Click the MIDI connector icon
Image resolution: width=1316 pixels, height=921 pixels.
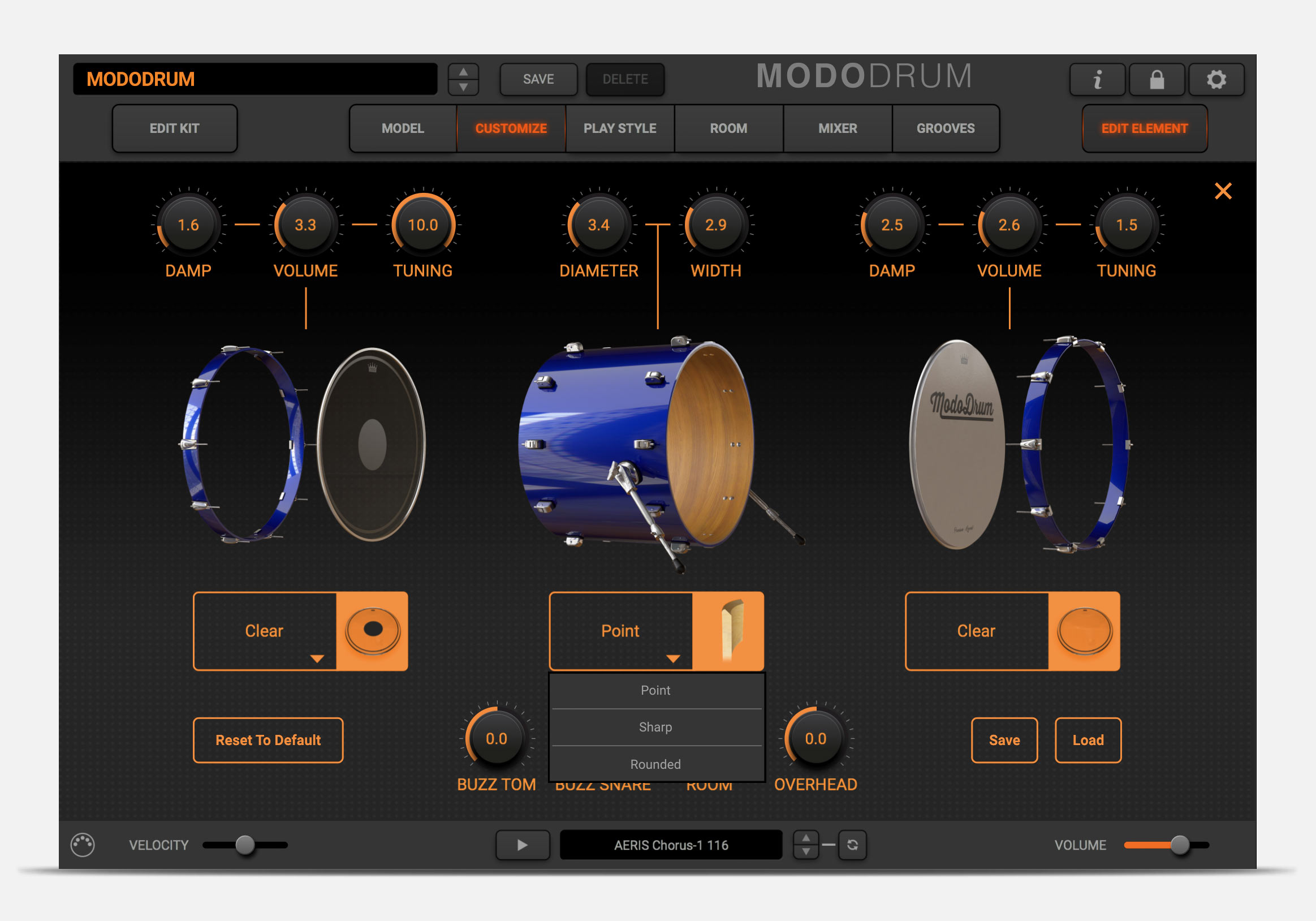pyautogui.click(x=83, y=845)
